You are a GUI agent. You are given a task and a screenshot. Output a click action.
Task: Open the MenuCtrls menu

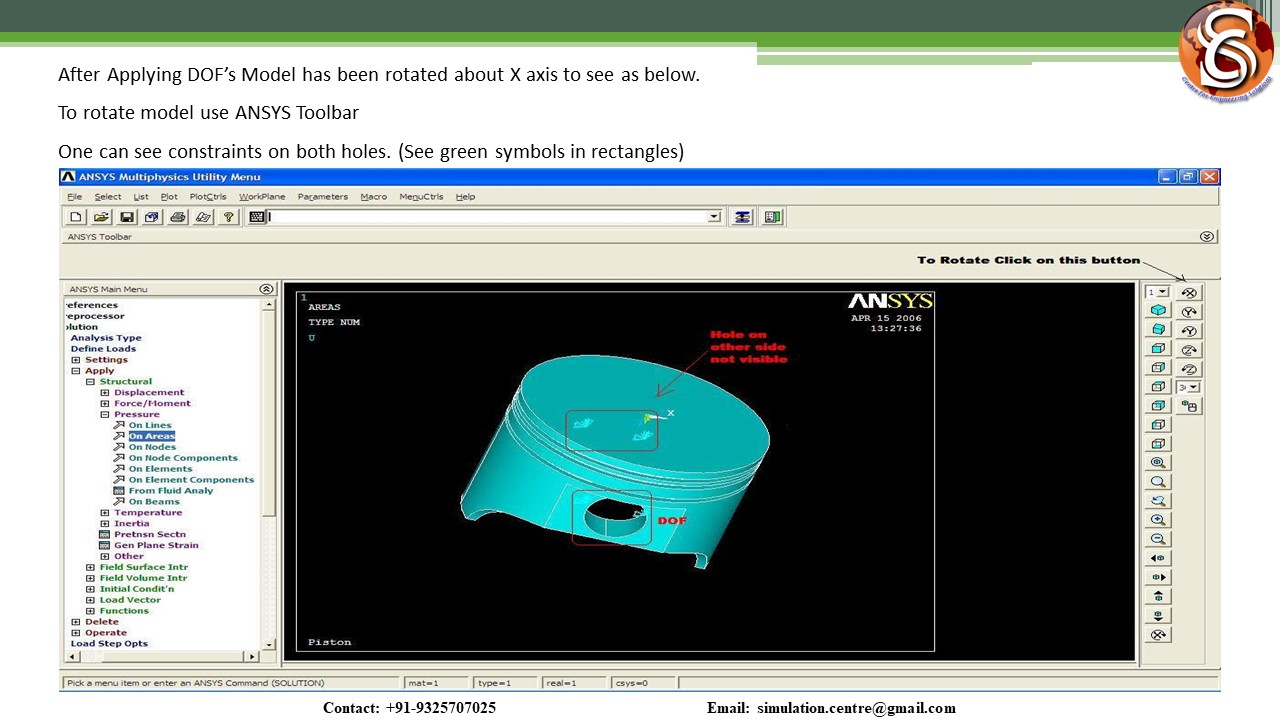click(421, 197)
